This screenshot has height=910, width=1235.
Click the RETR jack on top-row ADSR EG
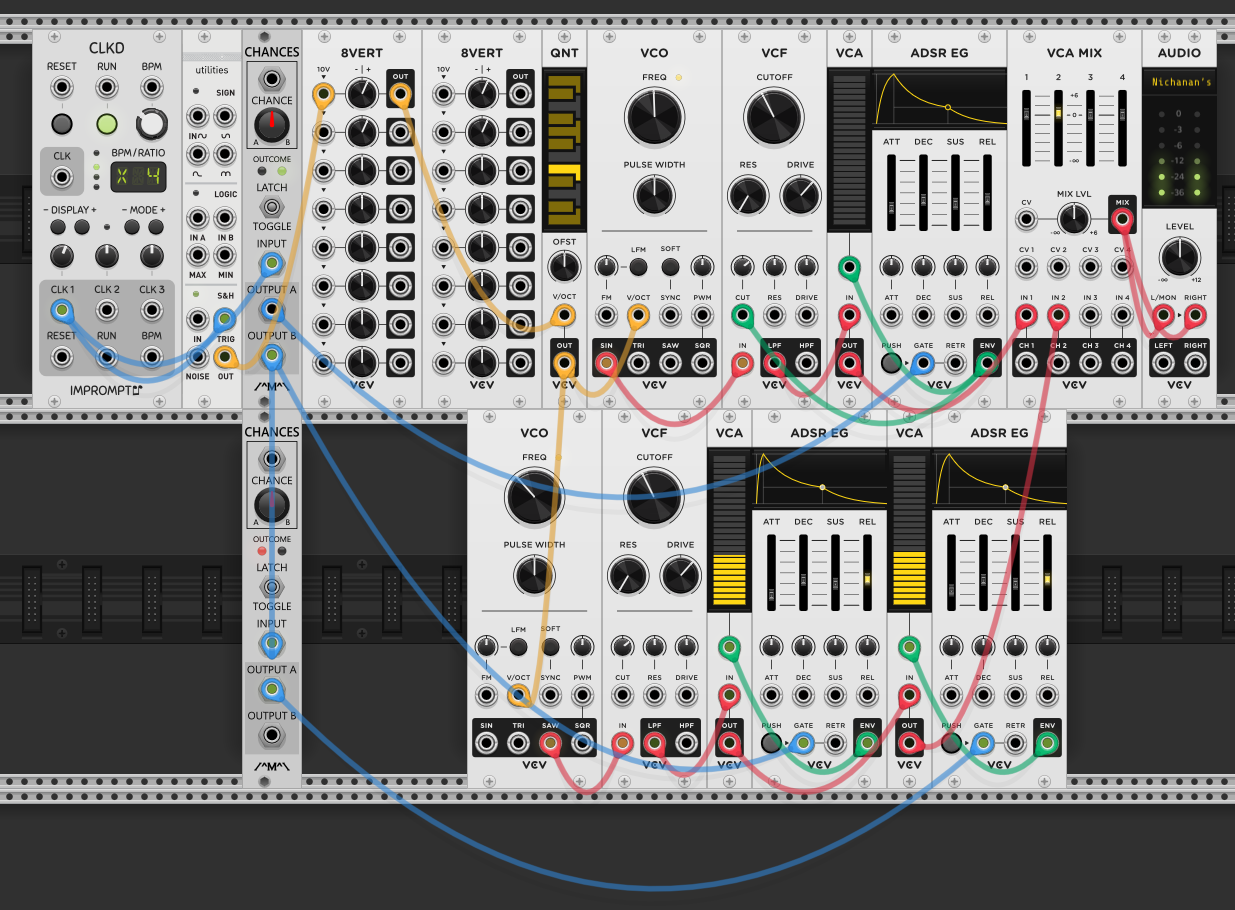955,362
